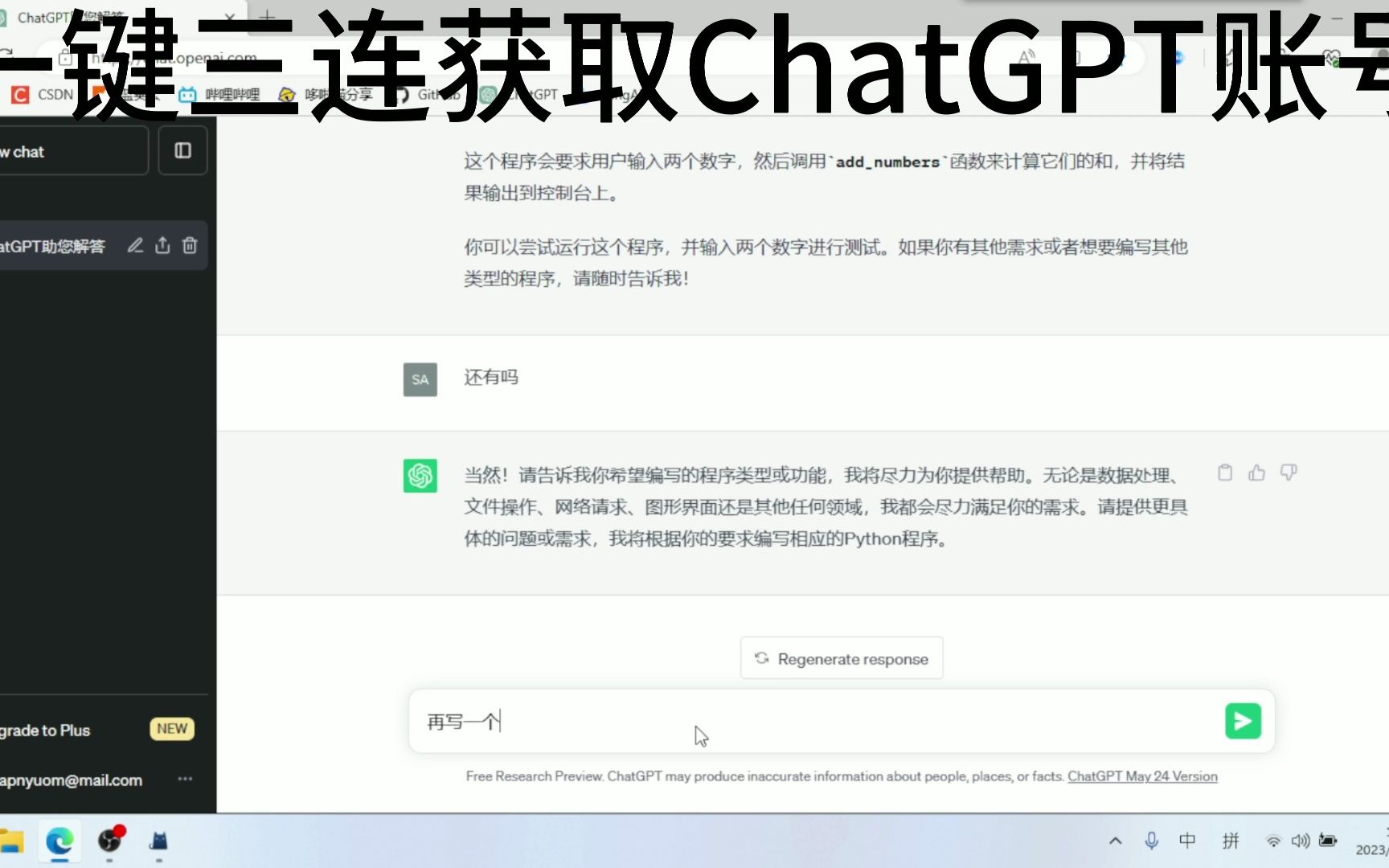Send the message with the green arrow
1389x868 pixels.
pyautogui.click(x=1242, y=721)
